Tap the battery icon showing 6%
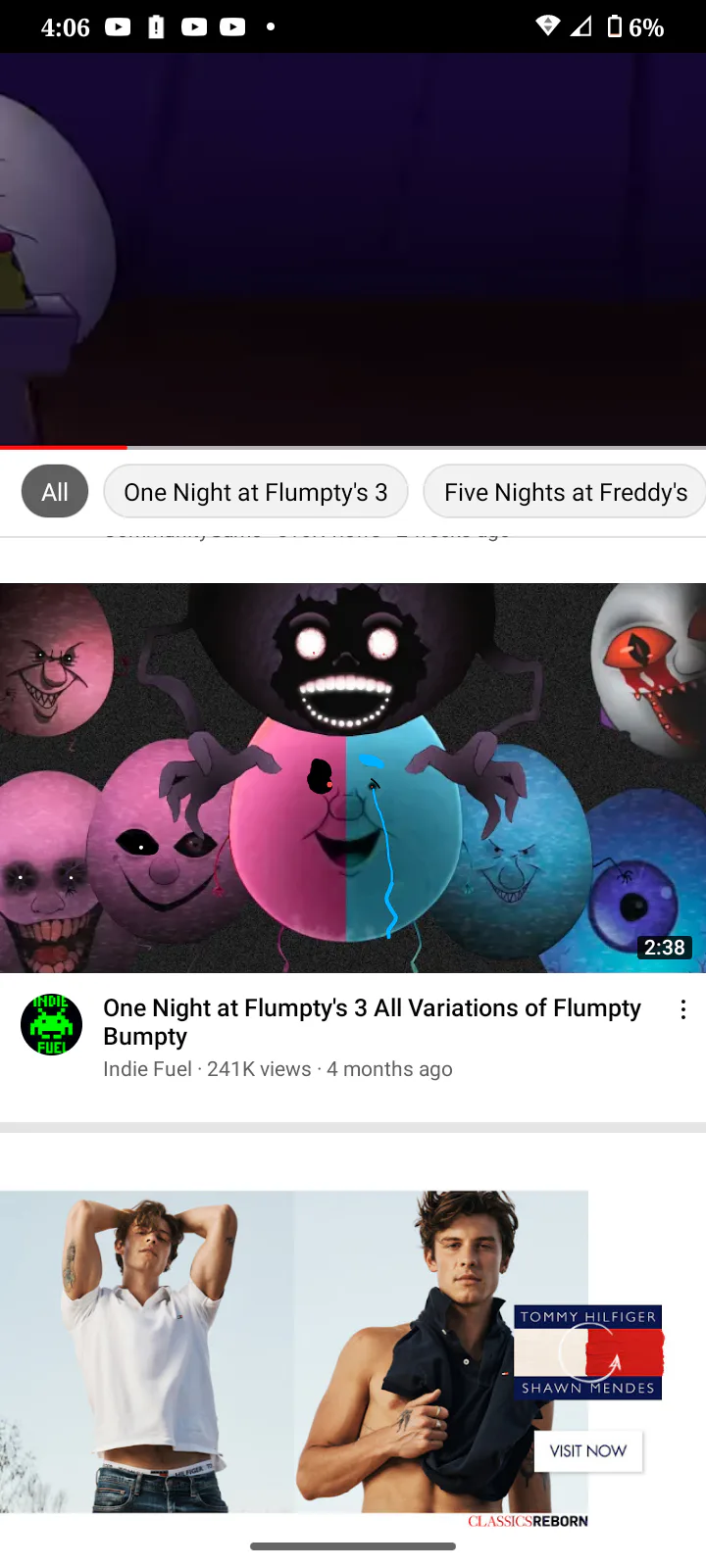Viewport: 706px width, 1568px height. (x=615, y=26)
